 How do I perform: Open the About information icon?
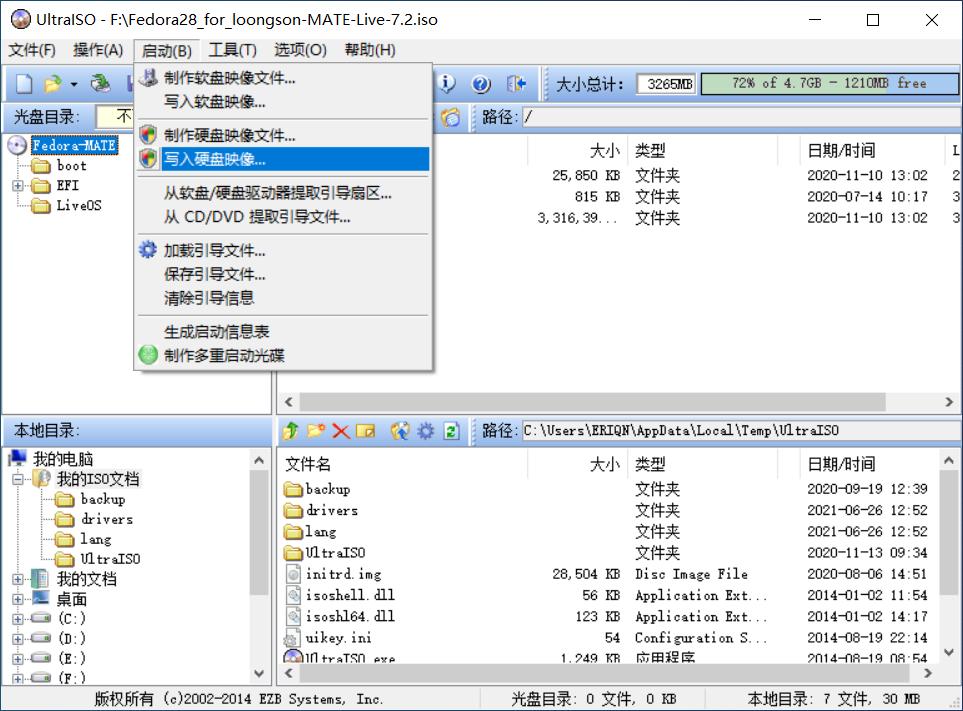pos(446,83)
